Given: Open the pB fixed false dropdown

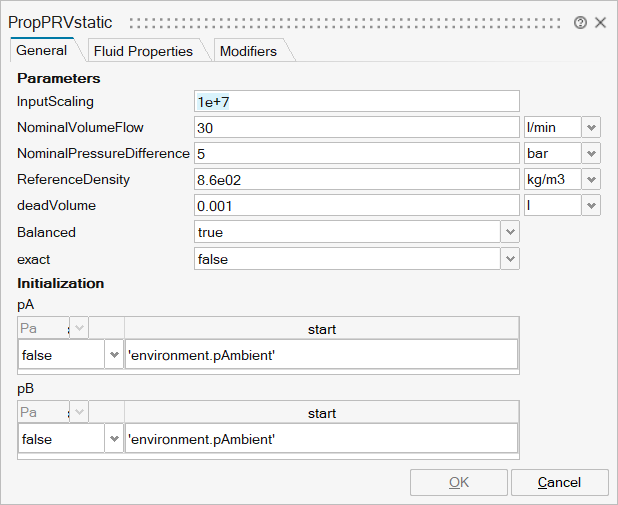Looking at the screenshot, I should click(x=112, y=439).
